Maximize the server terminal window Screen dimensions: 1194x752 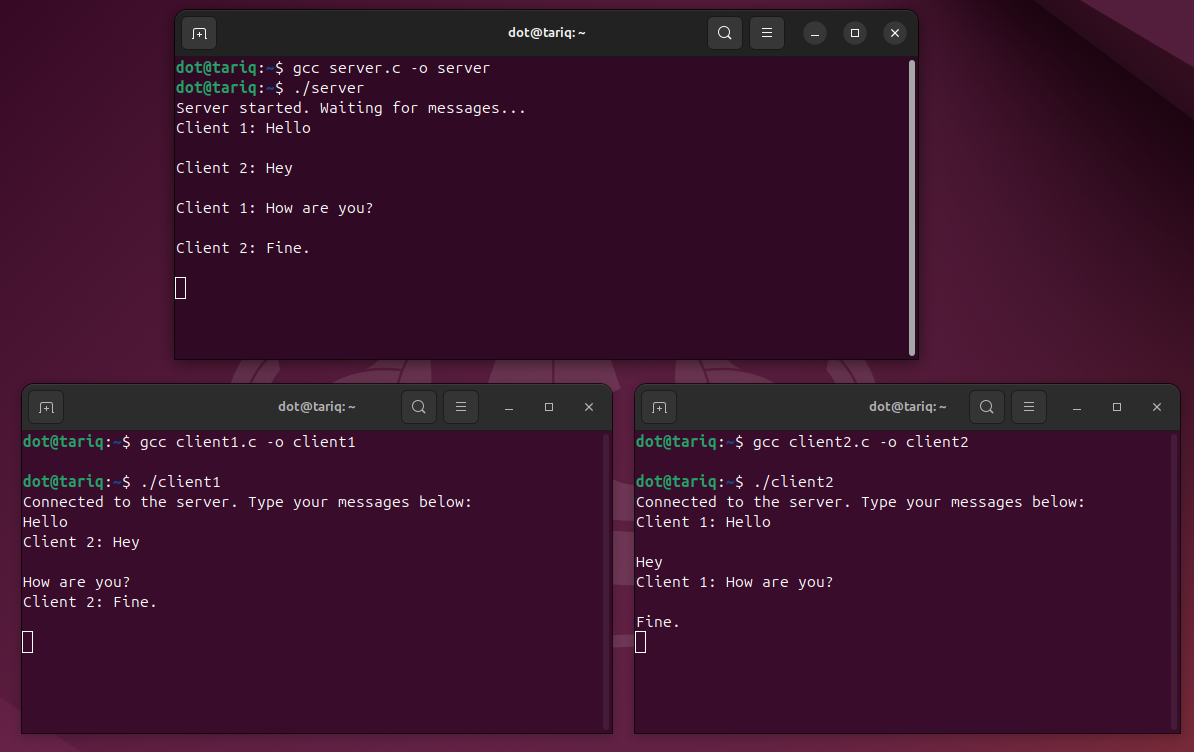click(x=855, y=33)
